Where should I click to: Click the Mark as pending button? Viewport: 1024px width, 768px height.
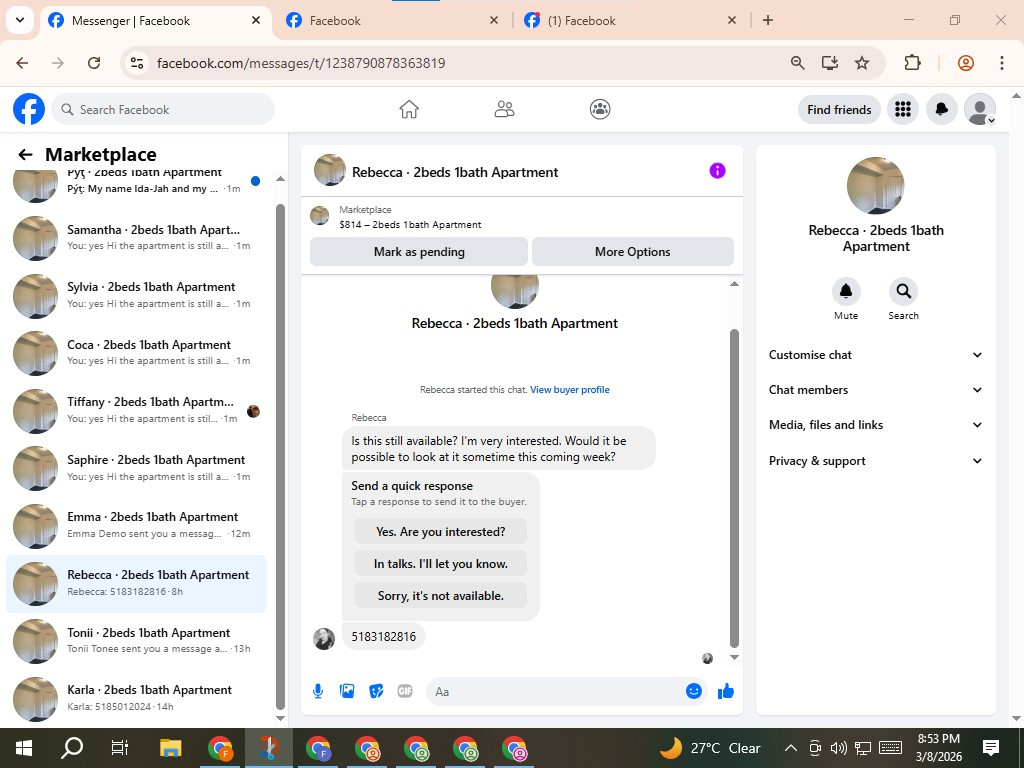[x=419, y=251]
